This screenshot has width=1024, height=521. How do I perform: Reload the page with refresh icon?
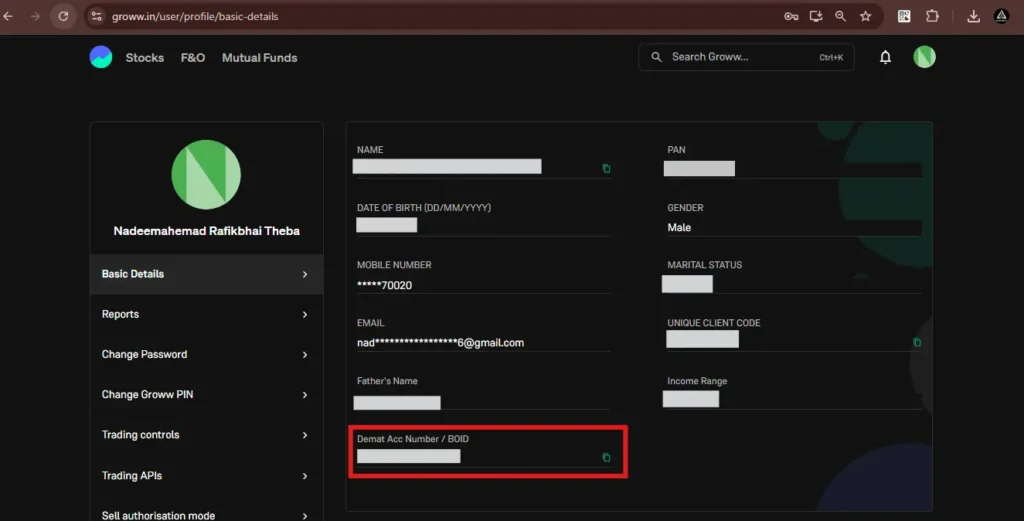point(63,16)
